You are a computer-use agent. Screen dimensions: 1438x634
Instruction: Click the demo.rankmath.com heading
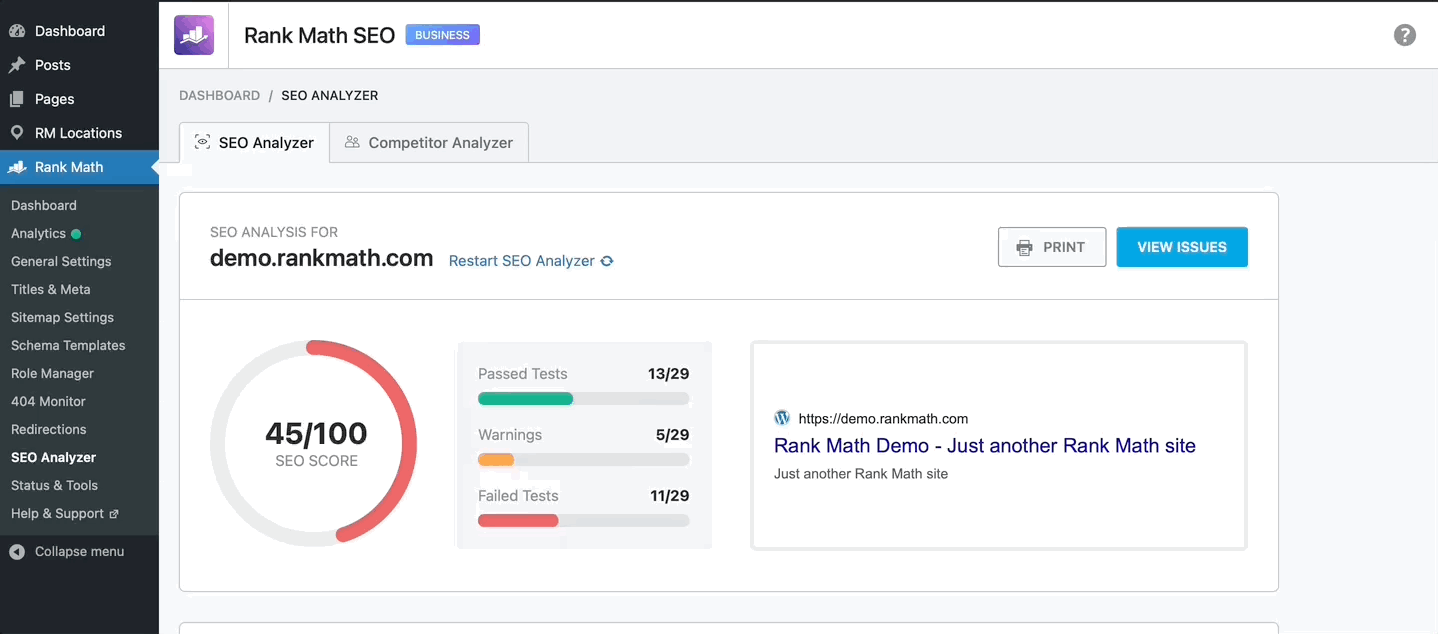(321, 259)
